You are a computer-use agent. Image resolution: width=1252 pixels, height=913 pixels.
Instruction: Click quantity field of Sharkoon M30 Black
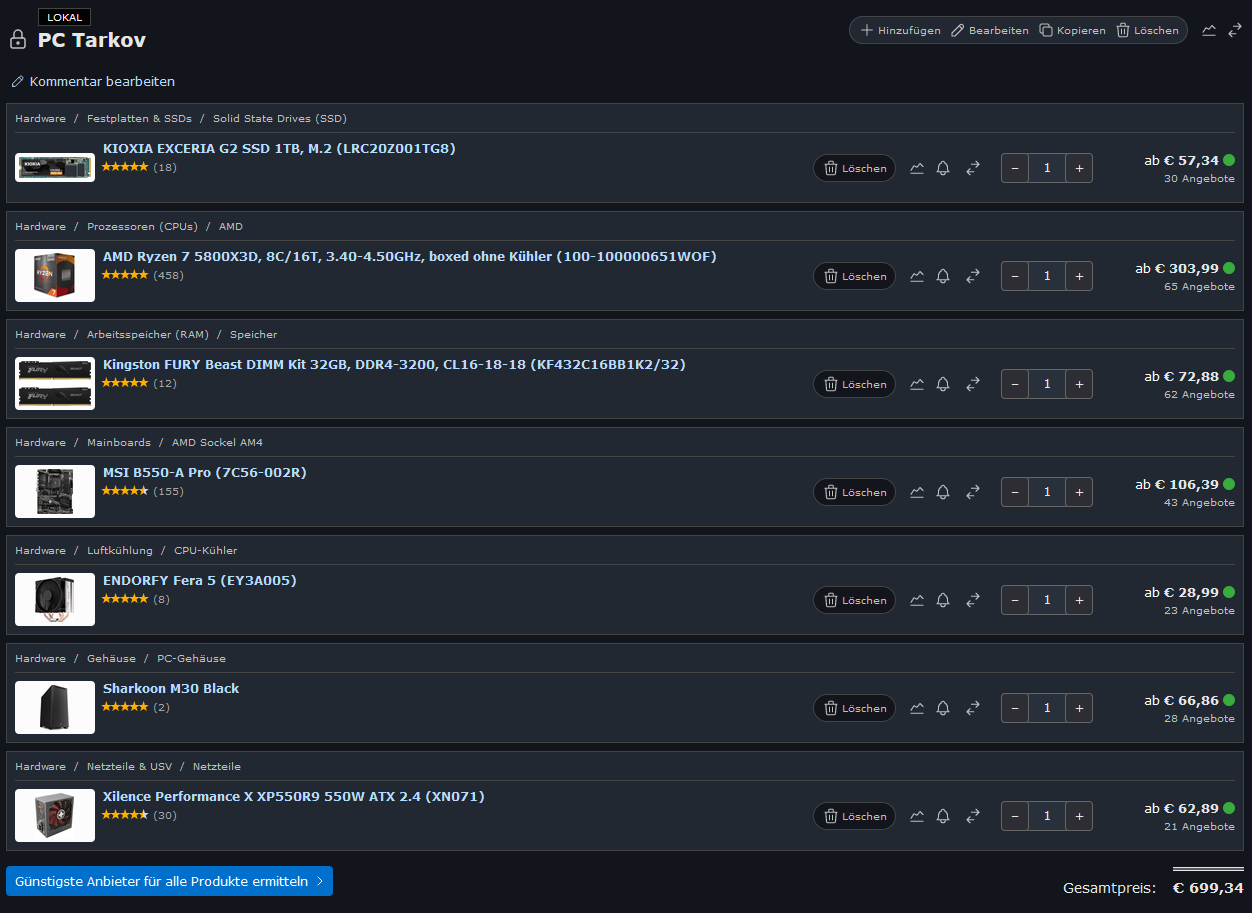coord(1047,708)
